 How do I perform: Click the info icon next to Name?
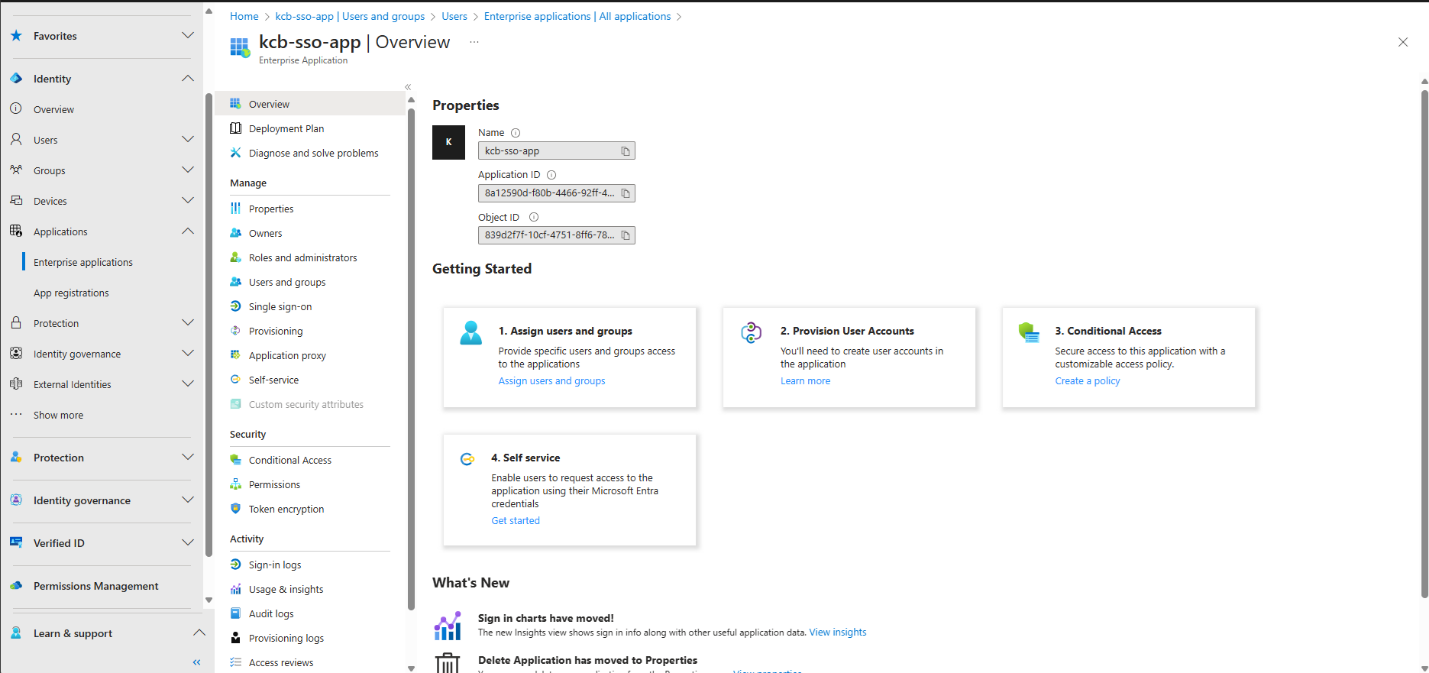(516, 133)
